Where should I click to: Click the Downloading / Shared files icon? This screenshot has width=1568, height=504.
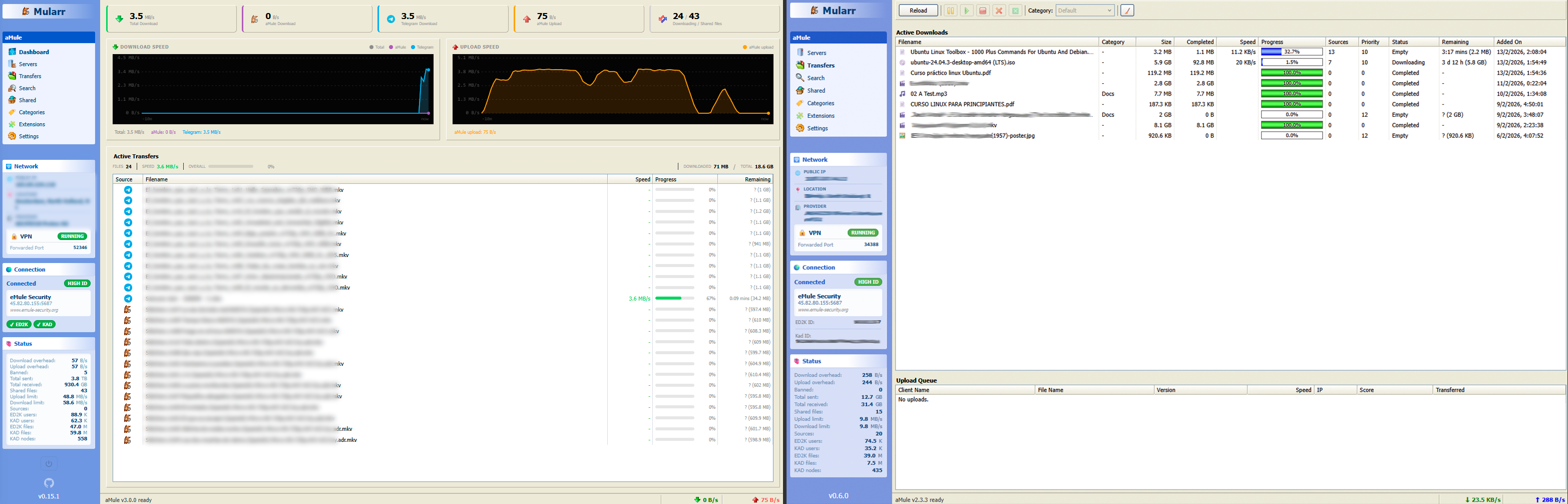pos(663,19)
